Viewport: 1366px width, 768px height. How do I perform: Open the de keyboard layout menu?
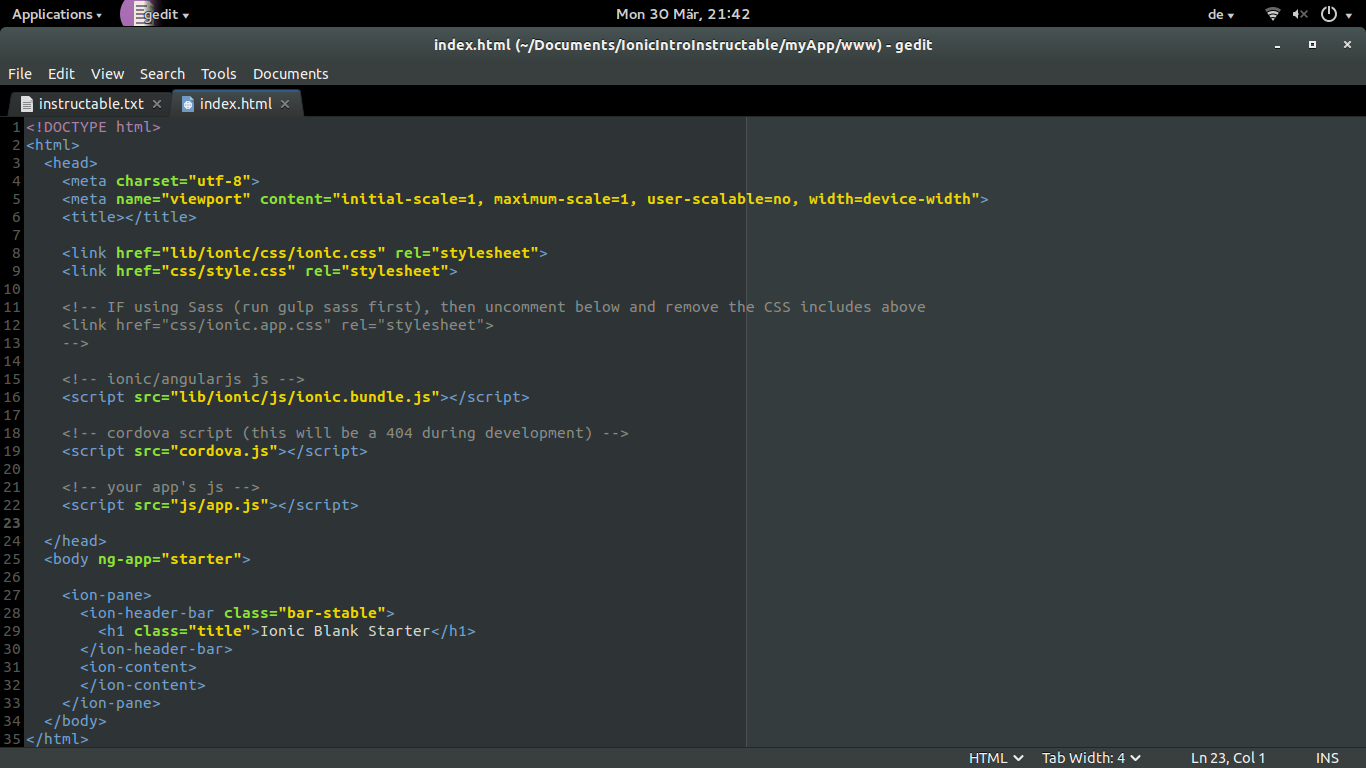(x=1221, y=14)
